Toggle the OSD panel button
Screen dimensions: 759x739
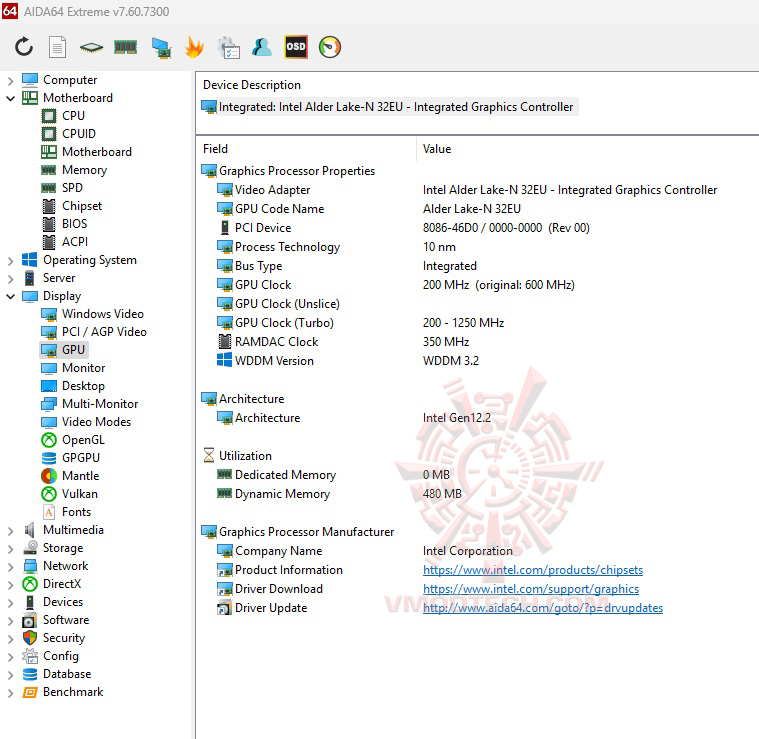[296, 47]
